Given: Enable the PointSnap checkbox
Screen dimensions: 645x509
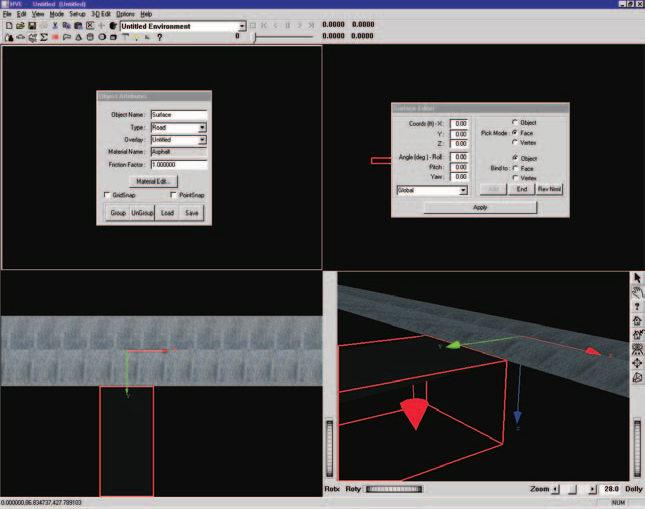Looking at the screenshot, I should (x=173, y=195).
